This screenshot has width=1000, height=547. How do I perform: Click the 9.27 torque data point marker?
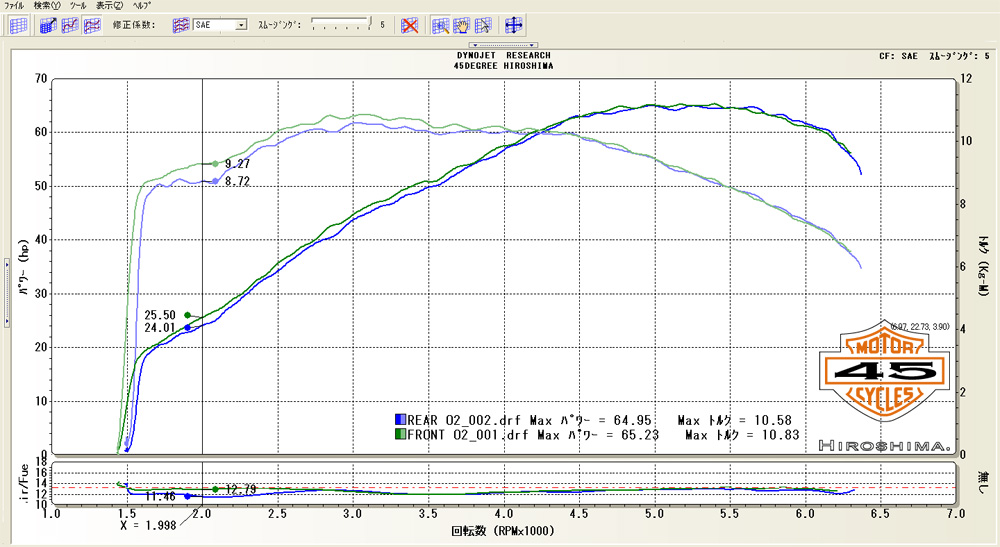point(215,164)
